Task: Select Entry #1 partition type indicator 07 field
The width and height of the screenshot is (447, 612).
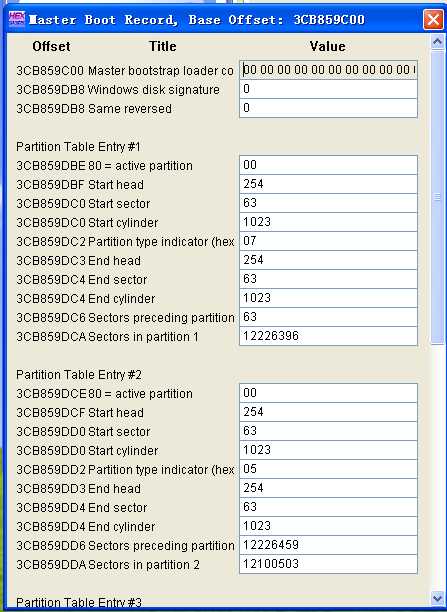Action: pos(328,241)
